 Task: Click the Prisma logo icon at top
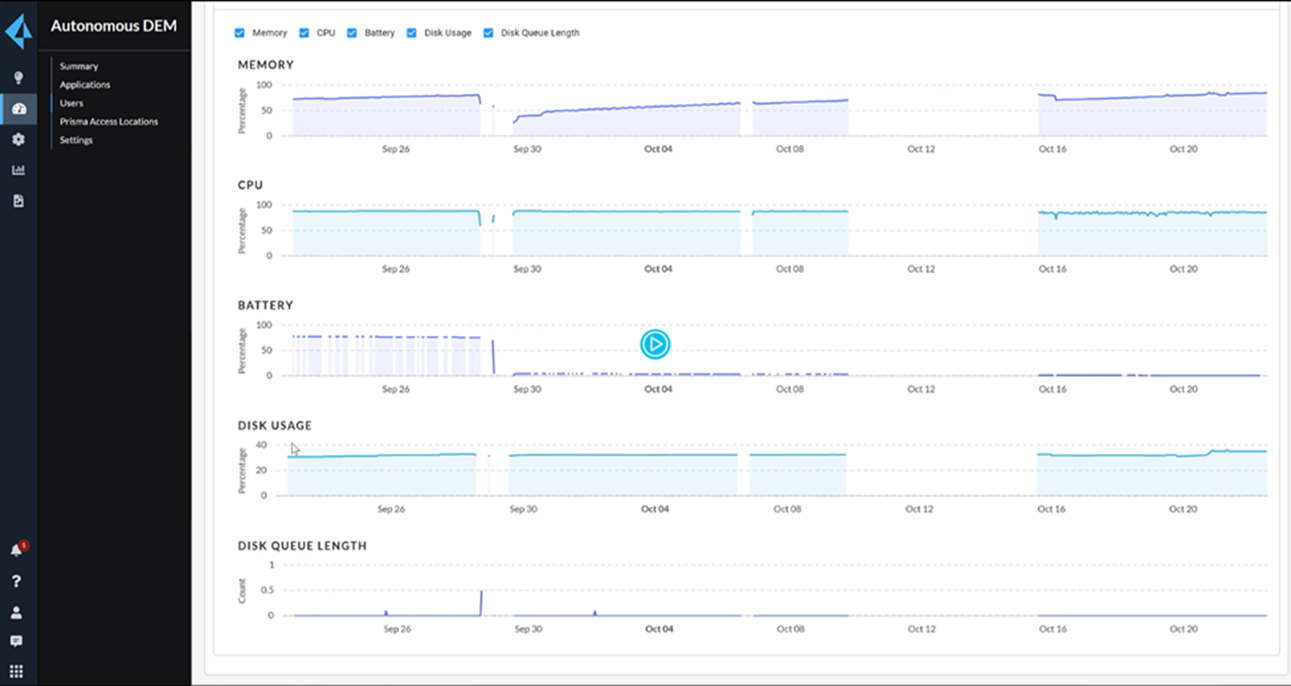pos(18,31)
